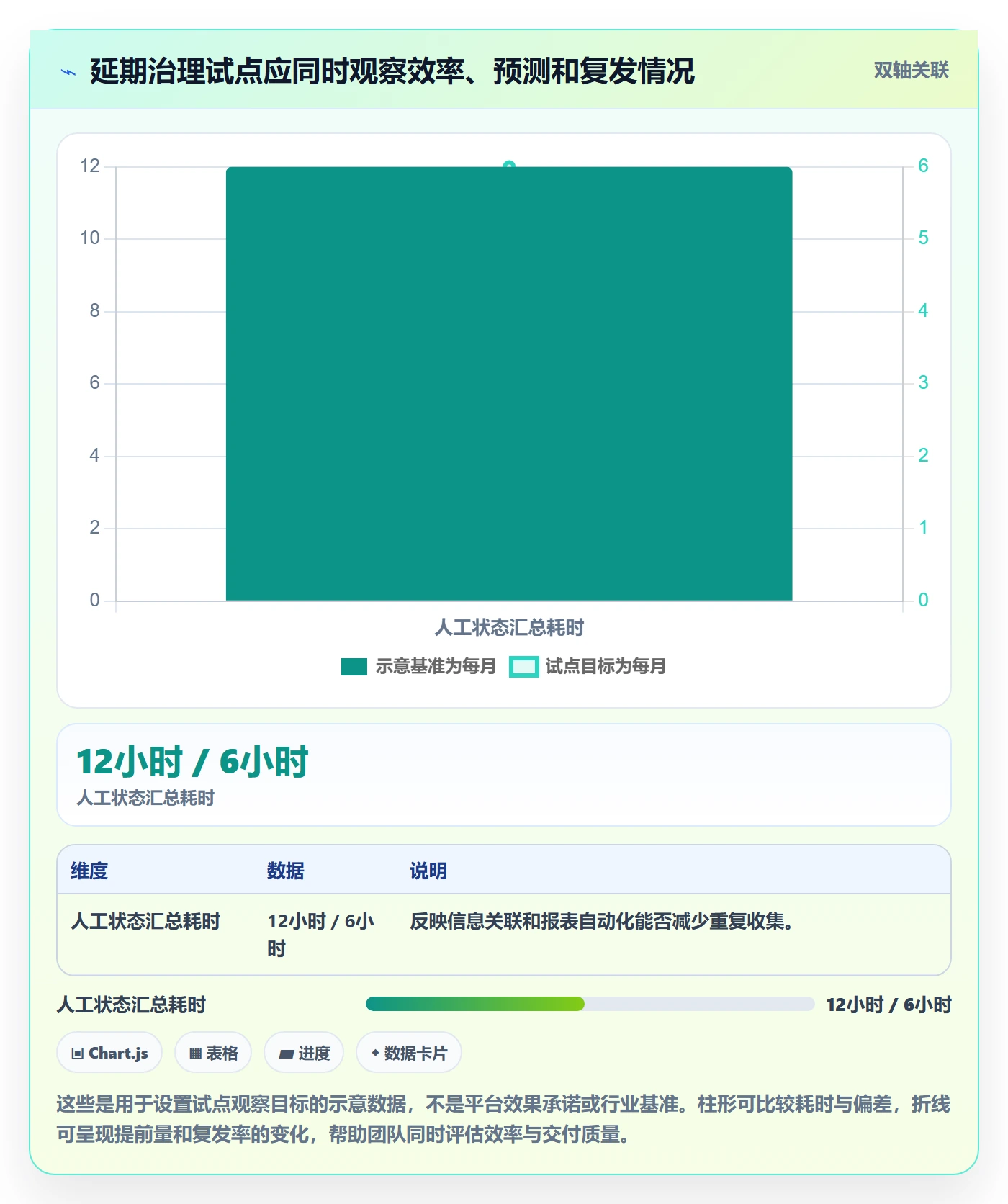Click the 人工状态汇总耗时 x-axis label
The height and width of the screenshot is (1204, 1008).
coord(509,628)
